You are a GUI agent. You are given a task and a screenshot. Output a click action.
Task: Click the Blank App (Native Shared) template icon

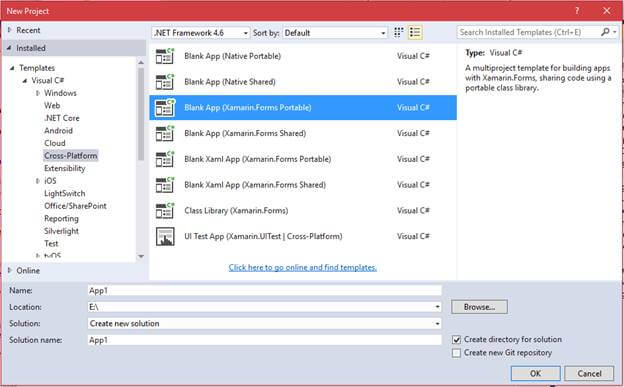pyautogui.click(x=165, y=82)
